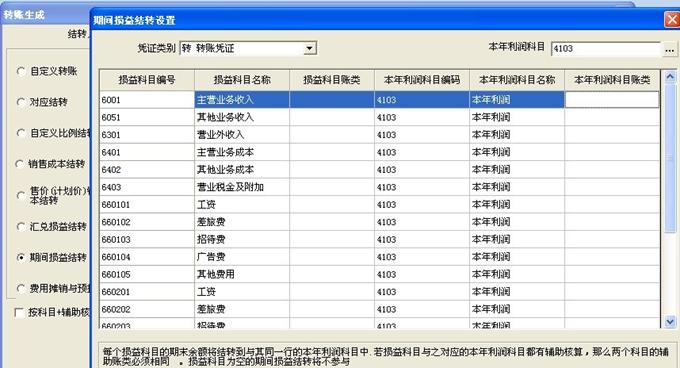This screenshot has width=680, height=368.
Task: Close the 期间损益结转设置 dialog
Action: pos(672,20)
